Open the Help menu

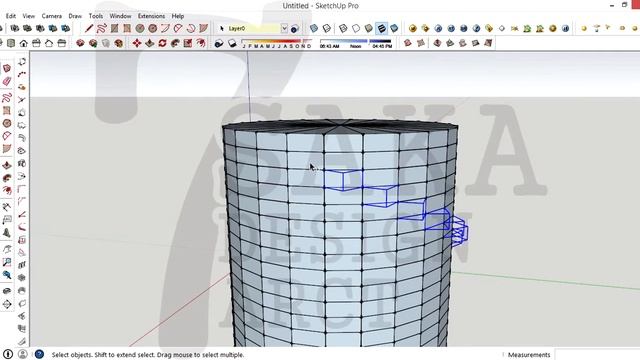[x=178, y=16]
